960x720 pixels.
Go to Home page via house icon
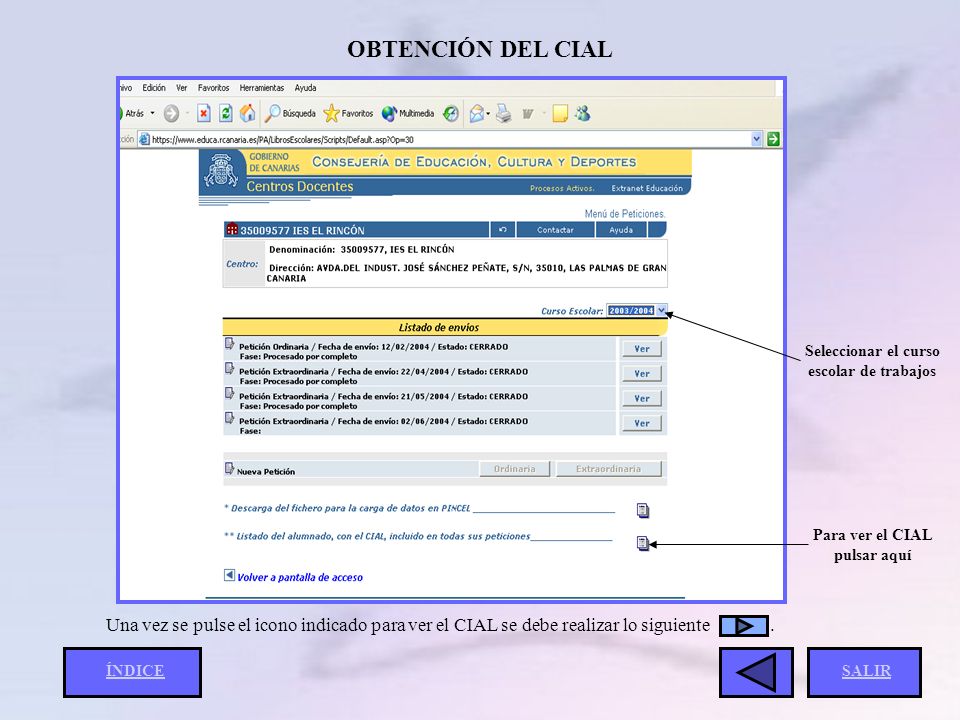[247, 113]
